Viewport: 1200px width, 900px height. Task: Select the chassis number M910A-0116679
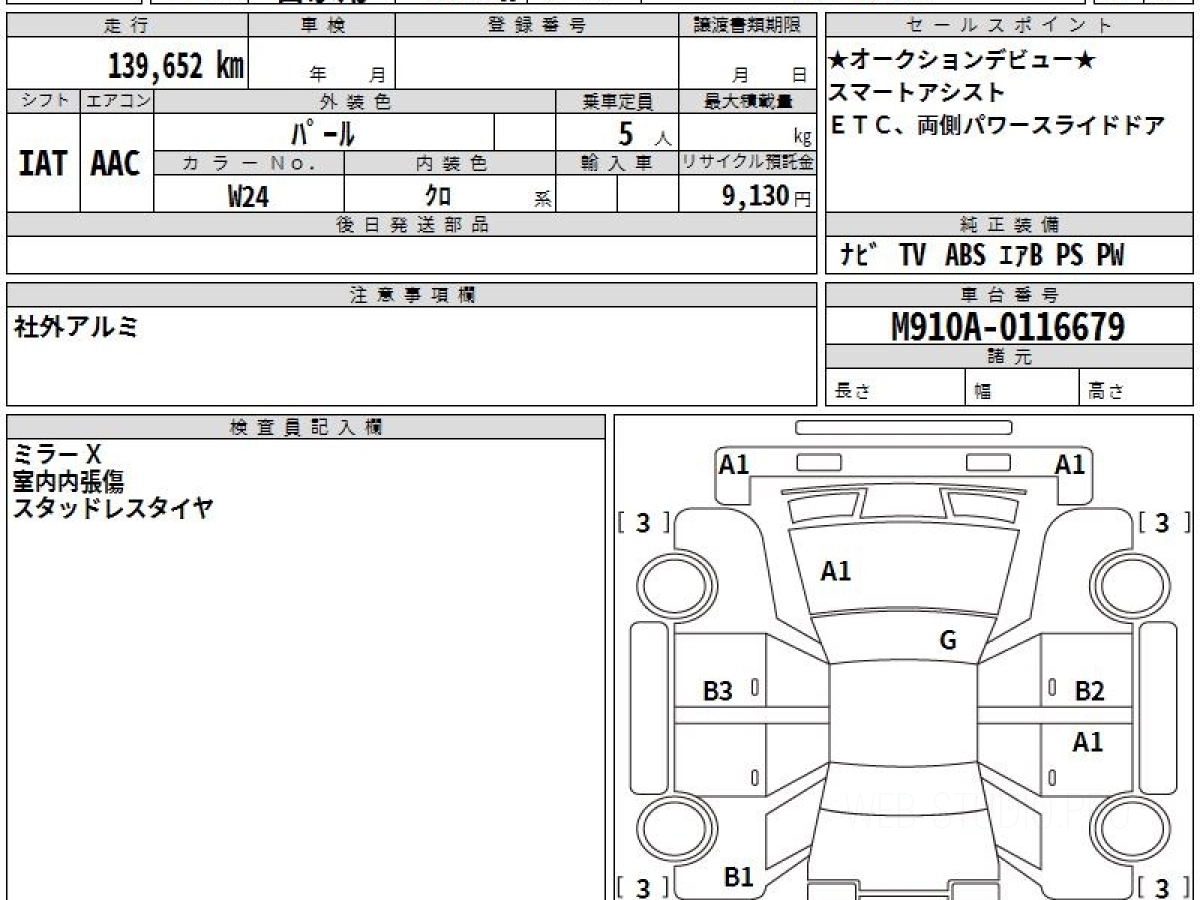click(1008, 326)
